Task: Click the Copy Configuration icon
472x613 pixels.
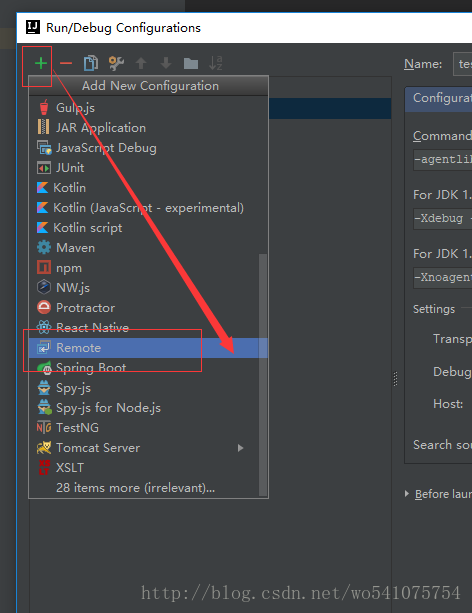Action: [91, 63]
